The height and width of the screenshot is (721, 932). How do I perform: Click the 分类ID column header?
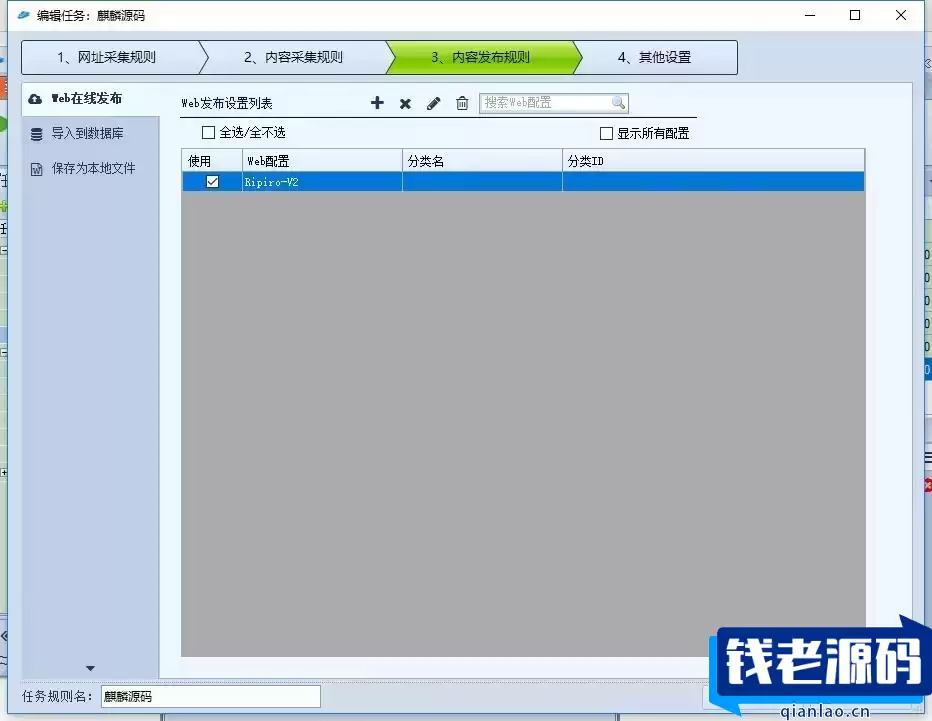[x=713, y=161]
